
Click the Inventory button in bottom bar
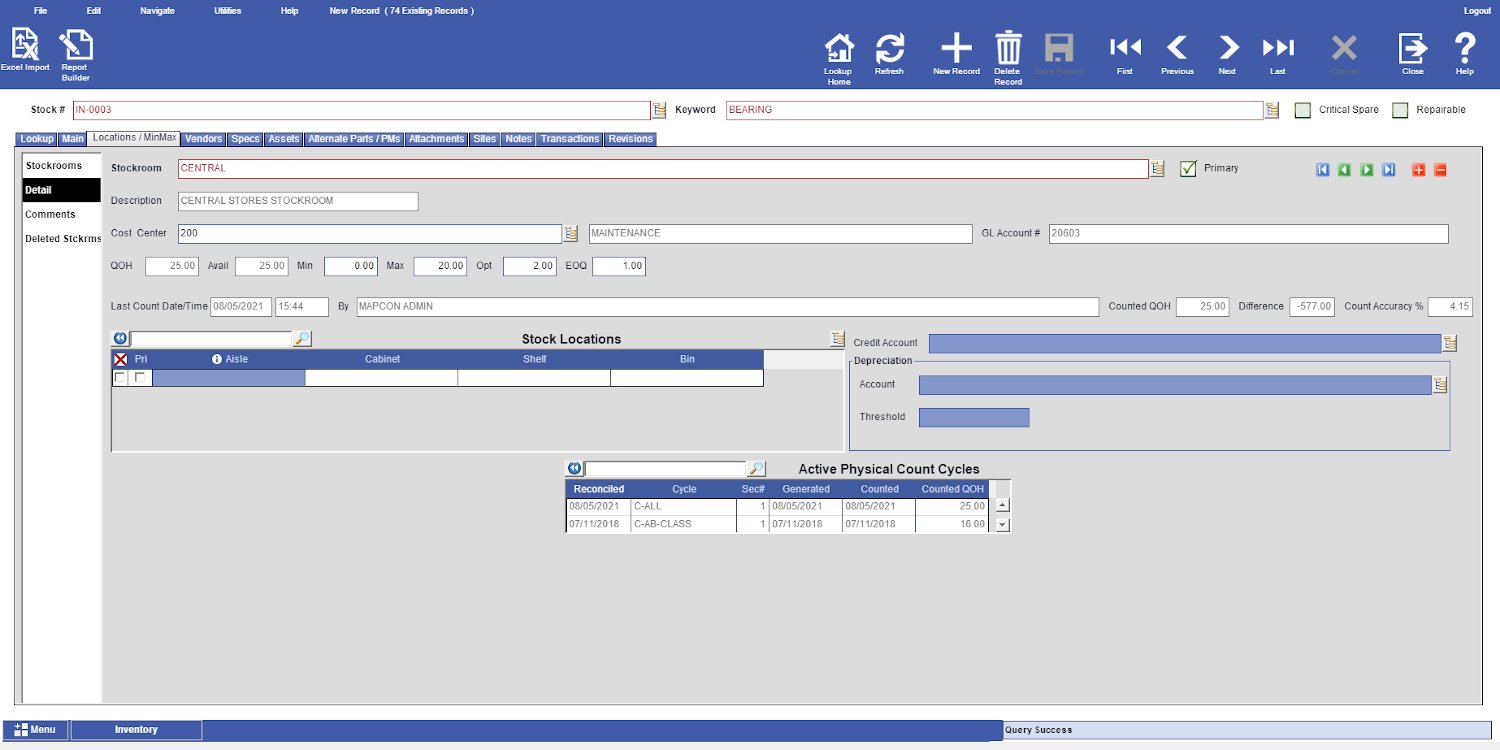point(136,730)
